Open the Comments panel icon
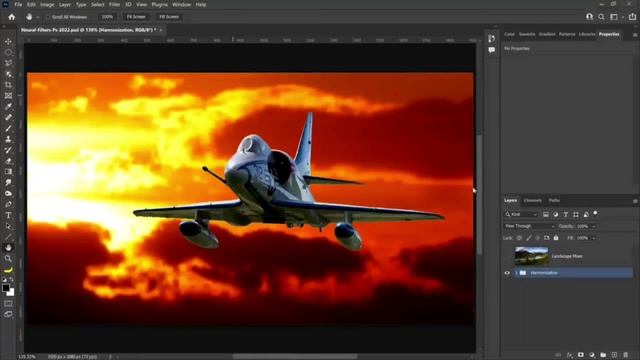The height and width of the screenshot is (360, 640). click(491, 50)
